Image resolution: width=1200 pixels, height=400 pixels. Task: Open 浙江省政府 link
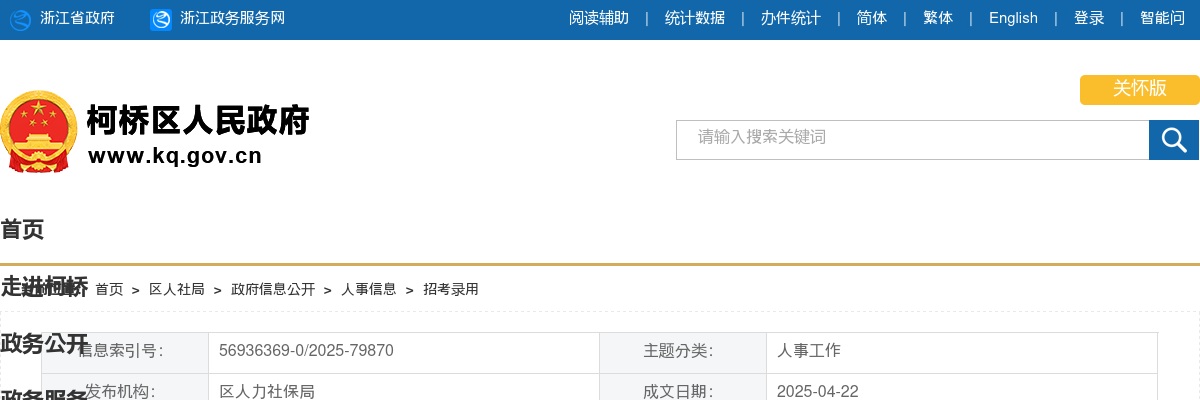click(77, 18)
